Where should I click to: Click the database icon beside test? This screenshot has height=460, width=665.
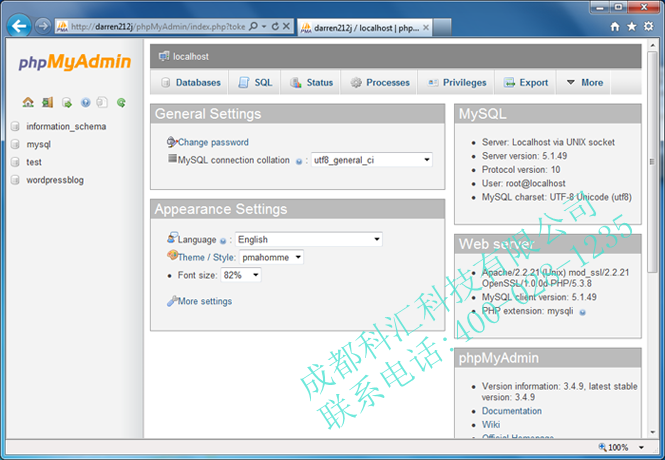click(15, 162)
